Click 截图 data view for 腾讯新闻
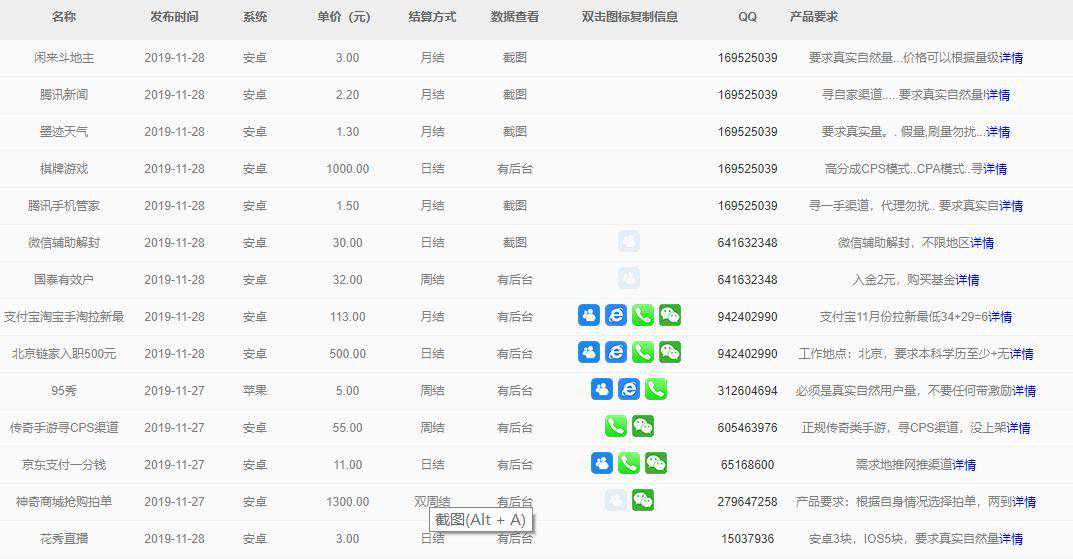 [514, 95]
